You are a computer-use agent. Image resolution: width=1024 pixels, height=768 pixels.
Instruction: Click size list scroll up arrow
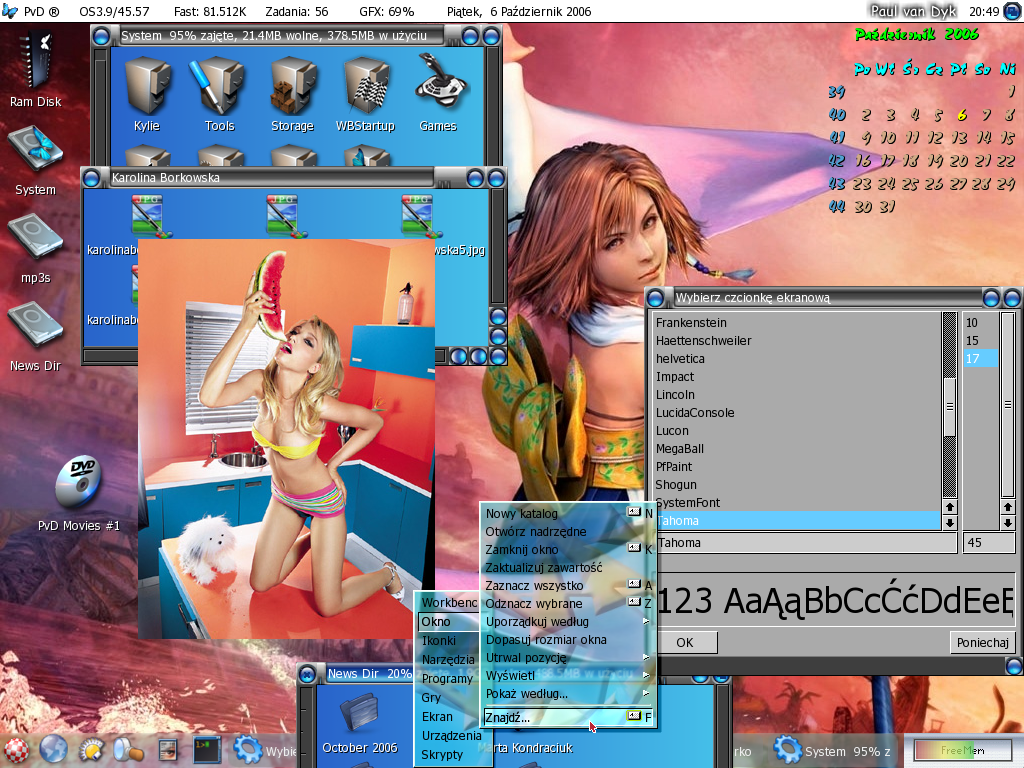(1007, 507)
